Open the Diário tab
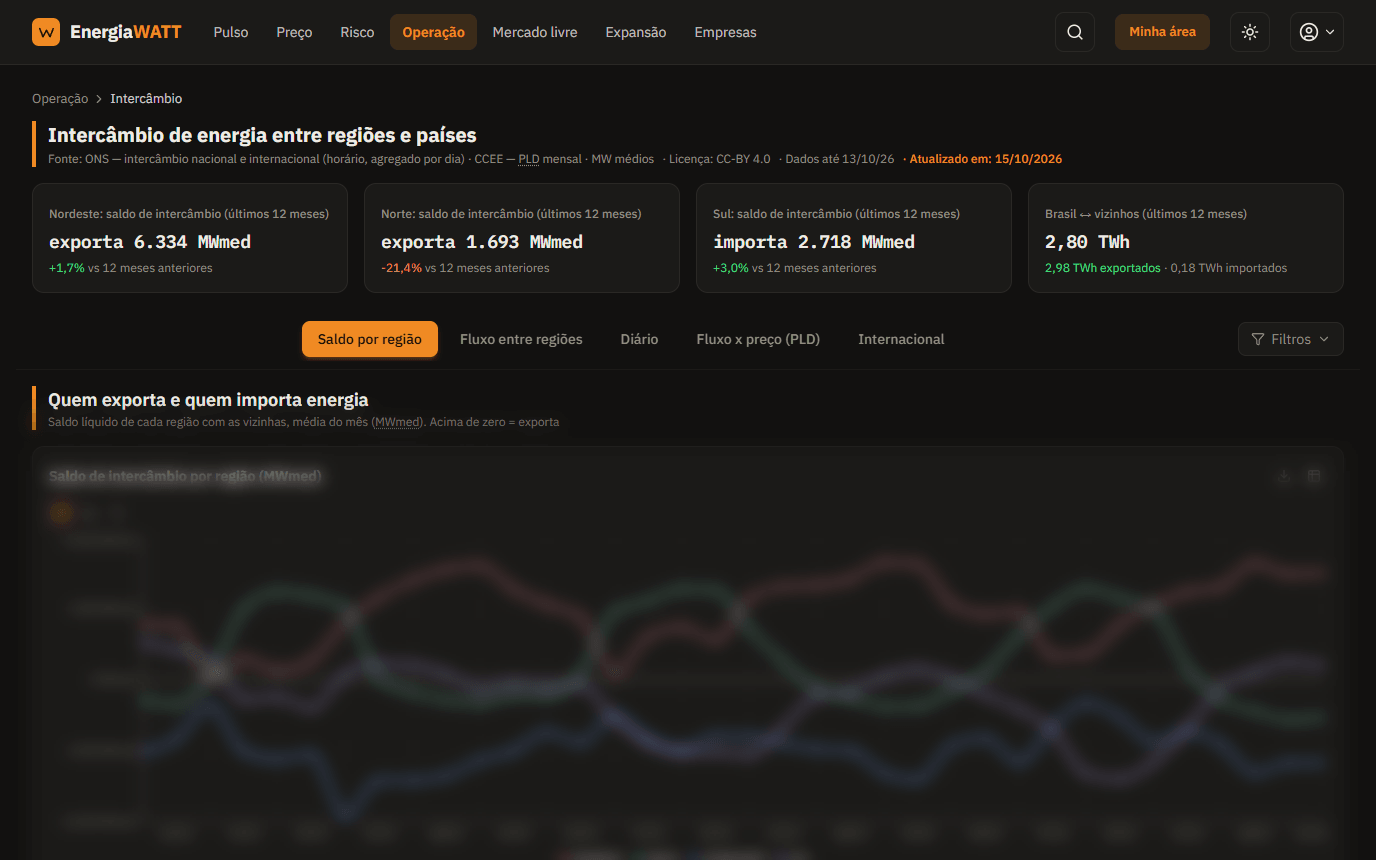 tap(639, 339)
